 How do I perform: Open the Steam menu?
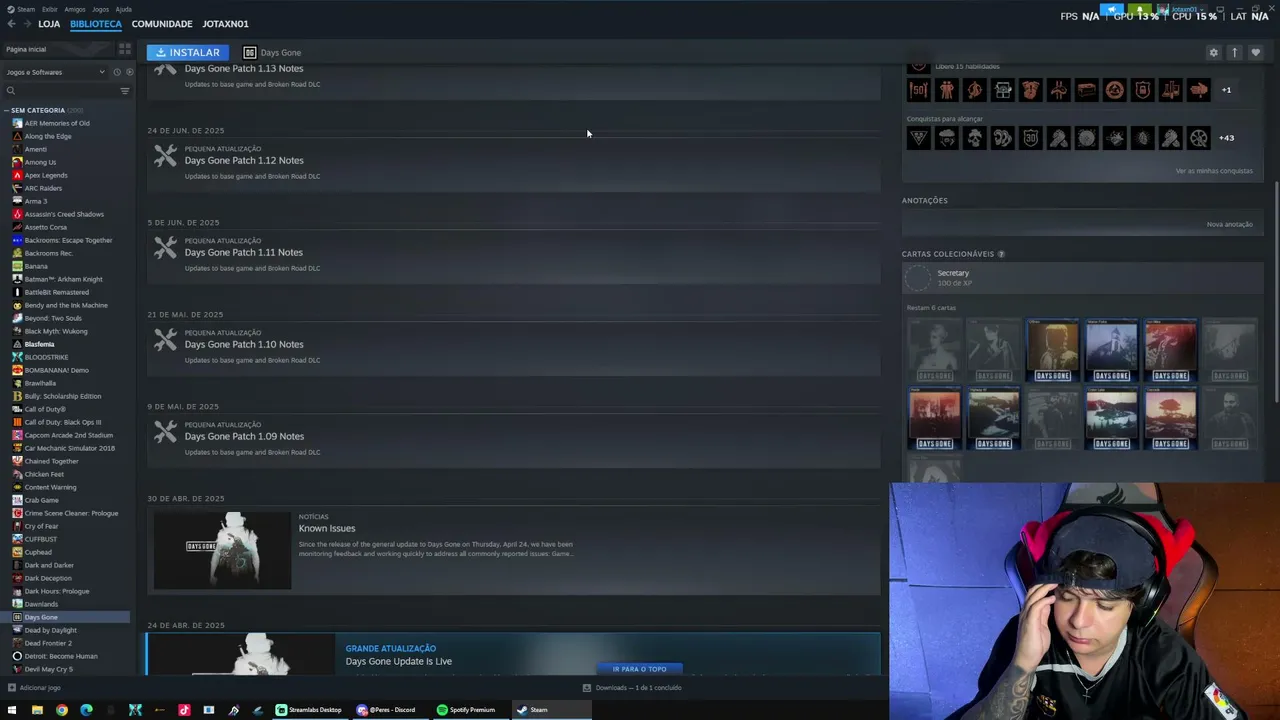click(26, 9)
